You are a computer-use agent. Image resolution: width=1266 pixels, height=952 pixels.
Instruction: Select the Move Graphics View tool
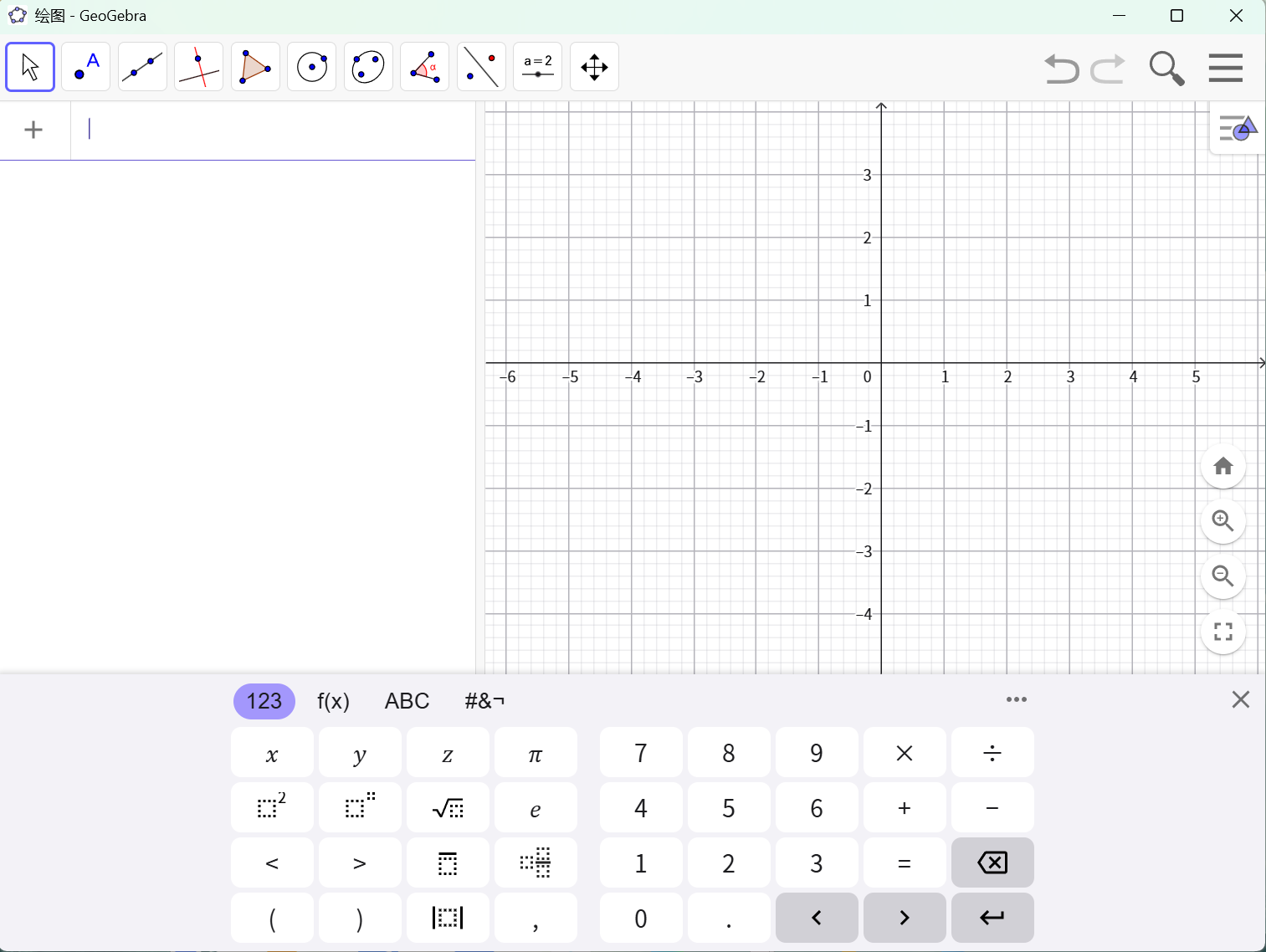(x=595, y=66)
